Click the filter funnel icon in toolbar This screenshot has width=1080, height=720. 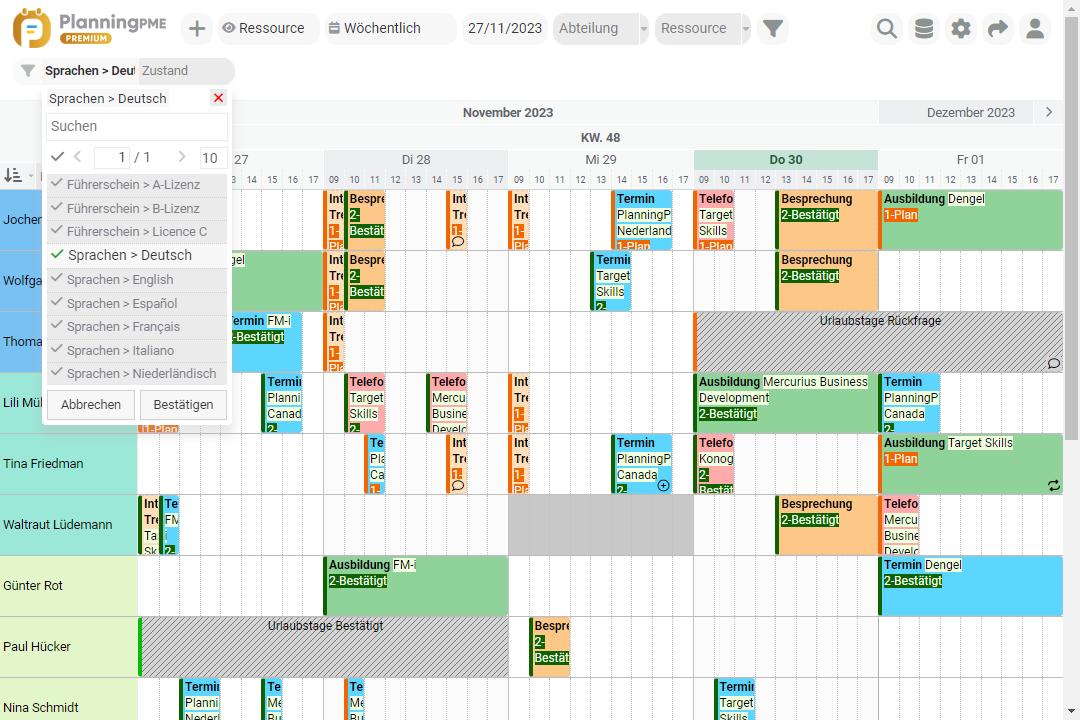click(772, 29)
